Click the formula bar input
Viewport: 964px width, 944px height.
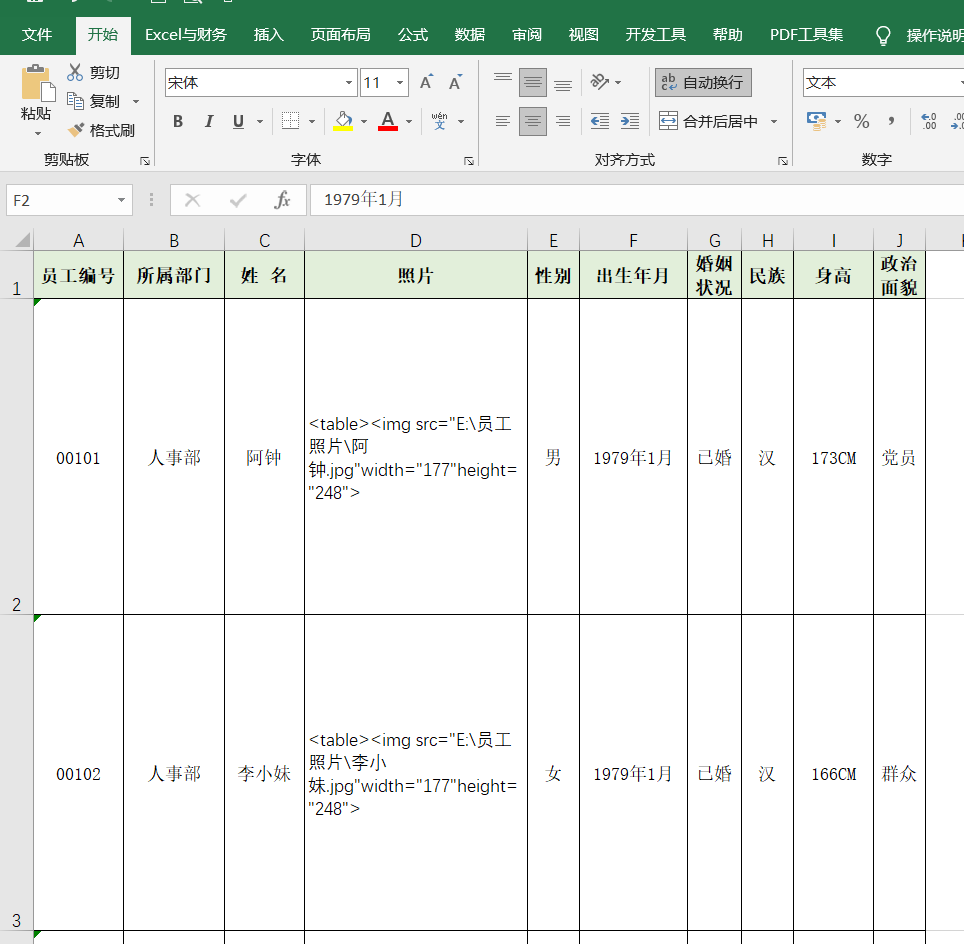pyautogui.click(x=637, y=200)
